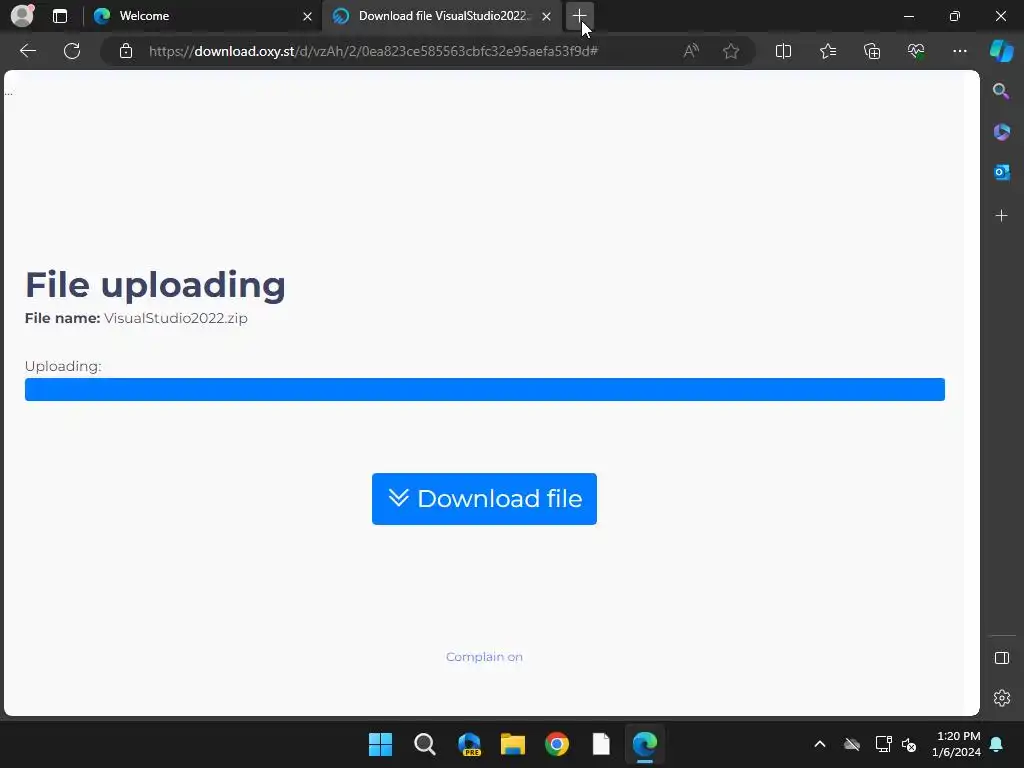Add a sidebar app with plus
Viewport: 1024px width, 768px height.
[x=1002, y=216]
